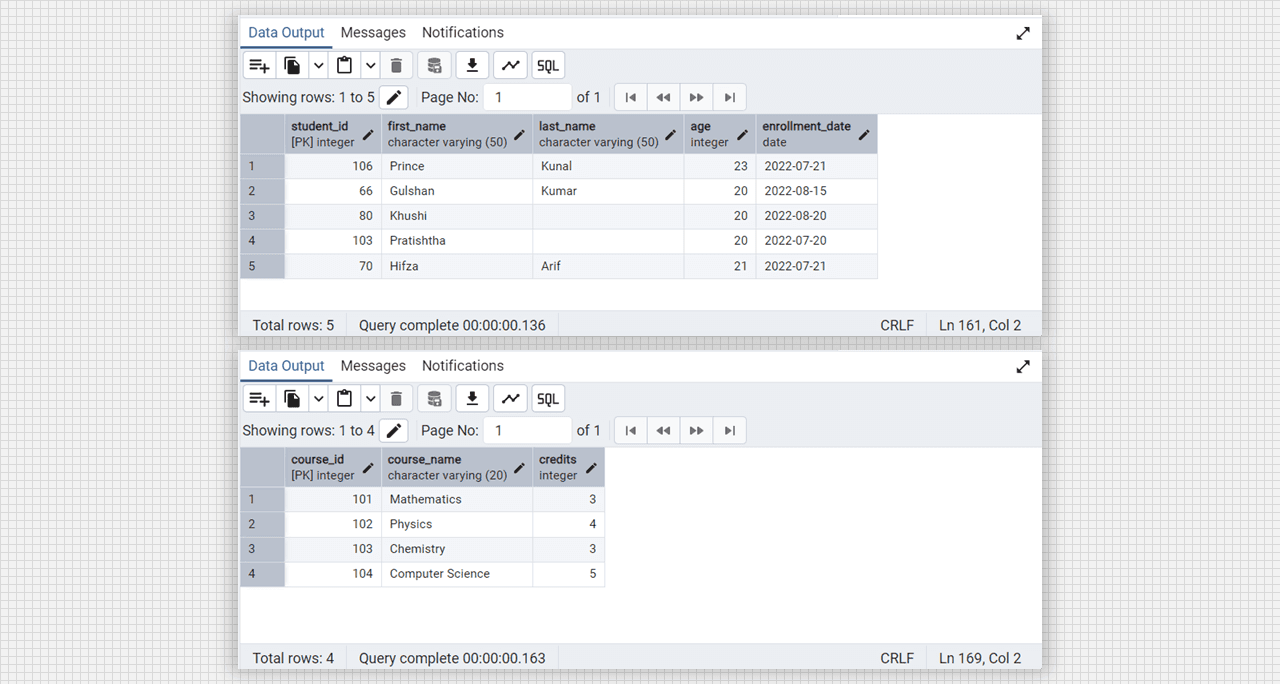Click 'Mathematics' course name cell
Image resolution: width=1280 pixels, height=684 pixels.
[x=457, y=499]
